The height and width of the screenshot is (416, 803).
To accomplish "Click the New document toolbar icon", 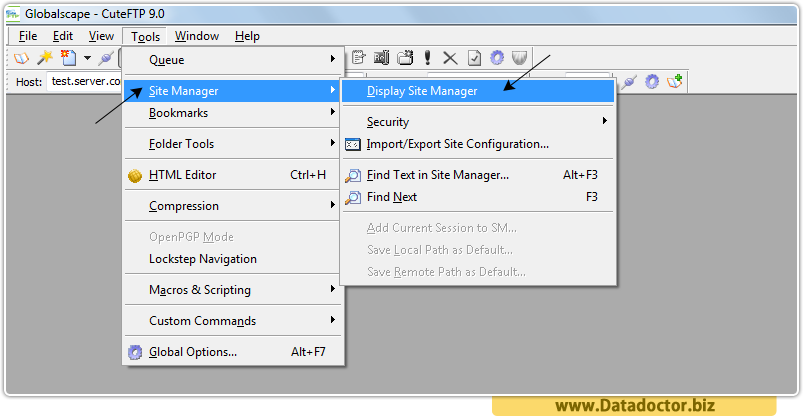I will 68,58.
